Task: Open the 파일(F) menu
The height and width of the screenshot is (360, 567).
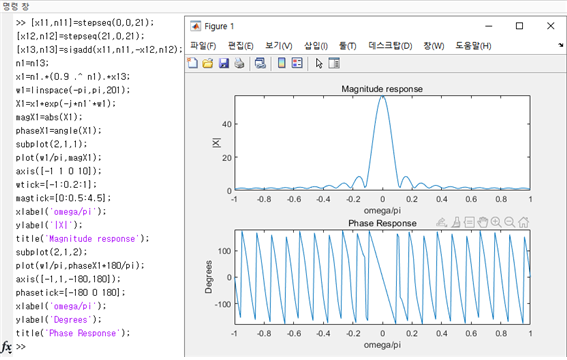Action: 203,46
